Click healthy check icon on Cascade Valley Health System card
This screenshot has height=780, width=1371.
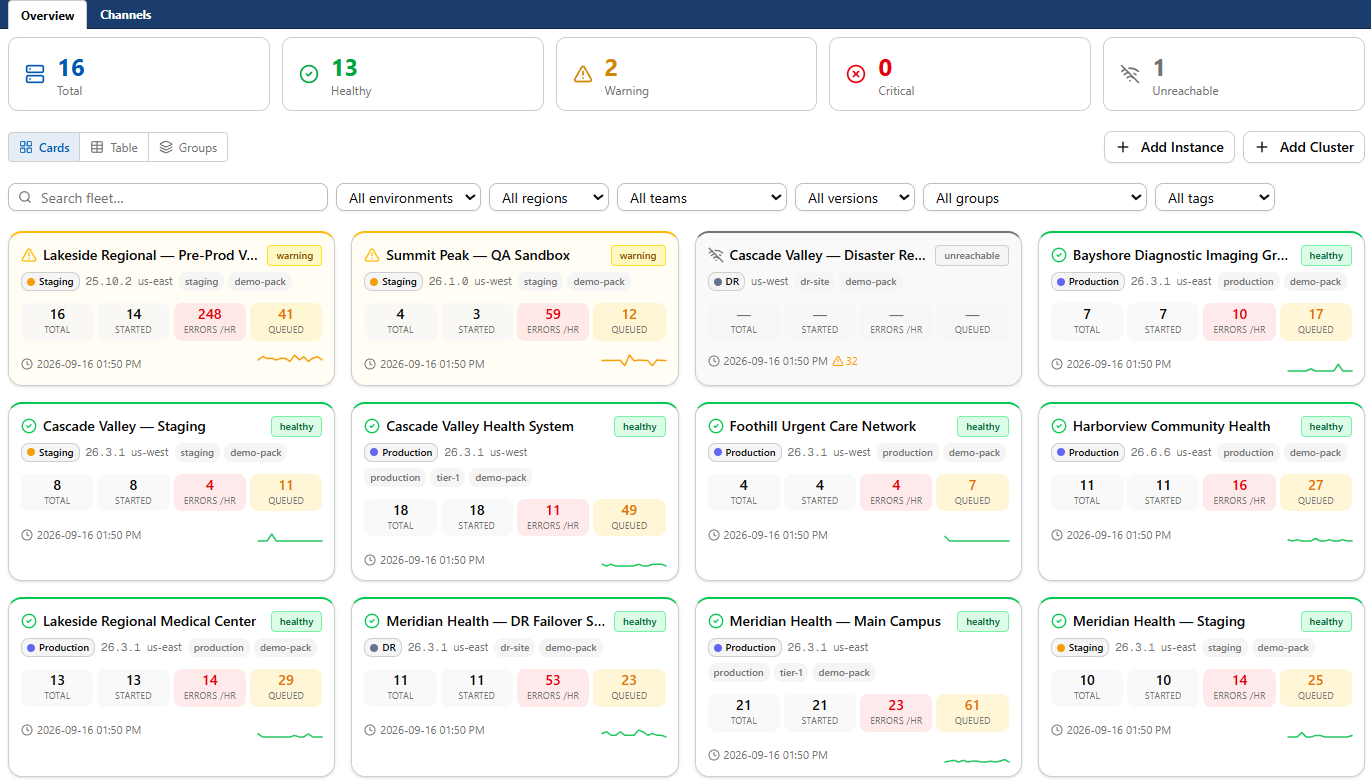click(372, 426)
